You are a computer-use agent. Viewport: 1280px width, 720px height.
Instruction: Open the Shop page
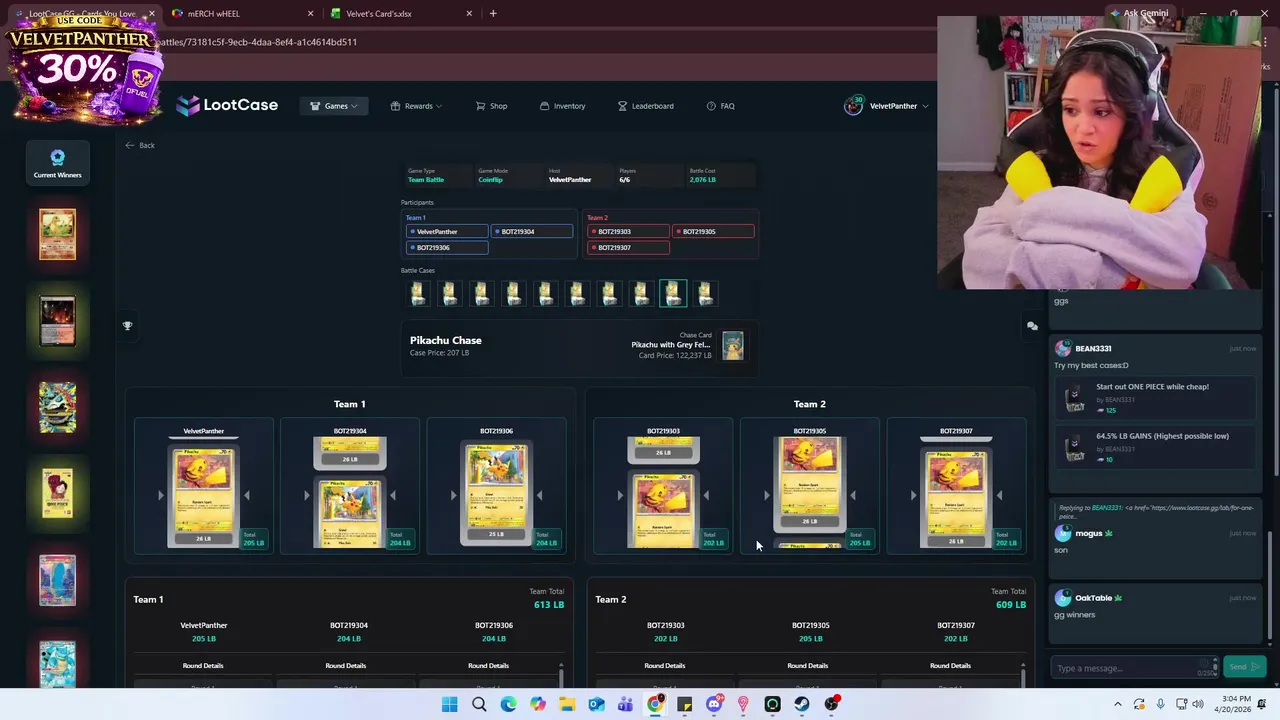(x=491, y=106)
